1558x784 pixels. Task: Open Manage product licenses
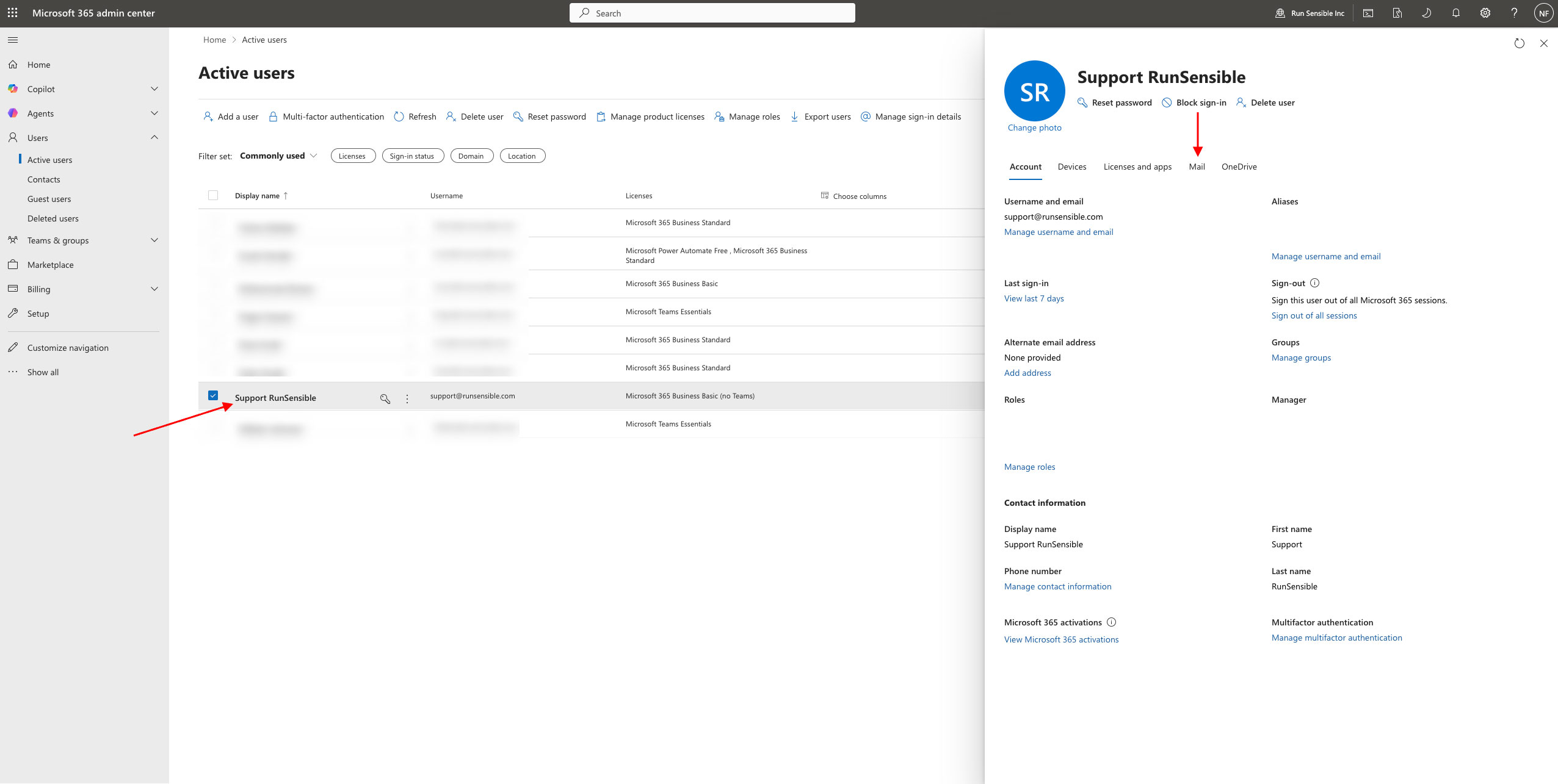point(650,117)
